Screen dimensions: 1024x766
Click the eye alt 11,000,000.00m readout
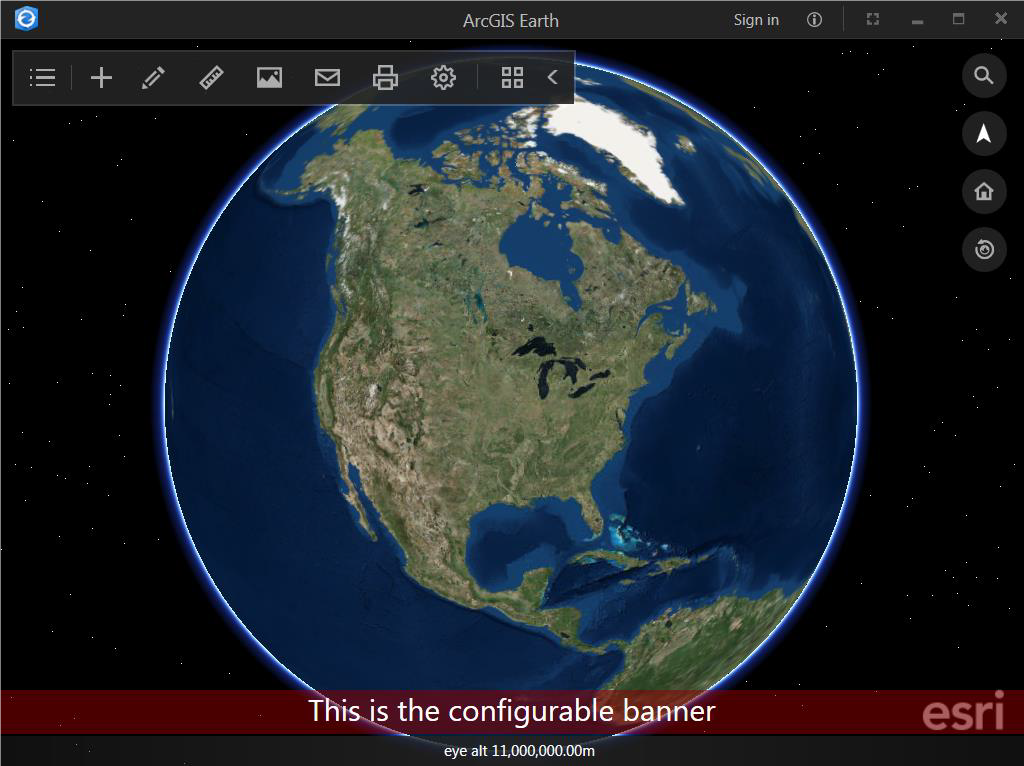tap(519, 751)
